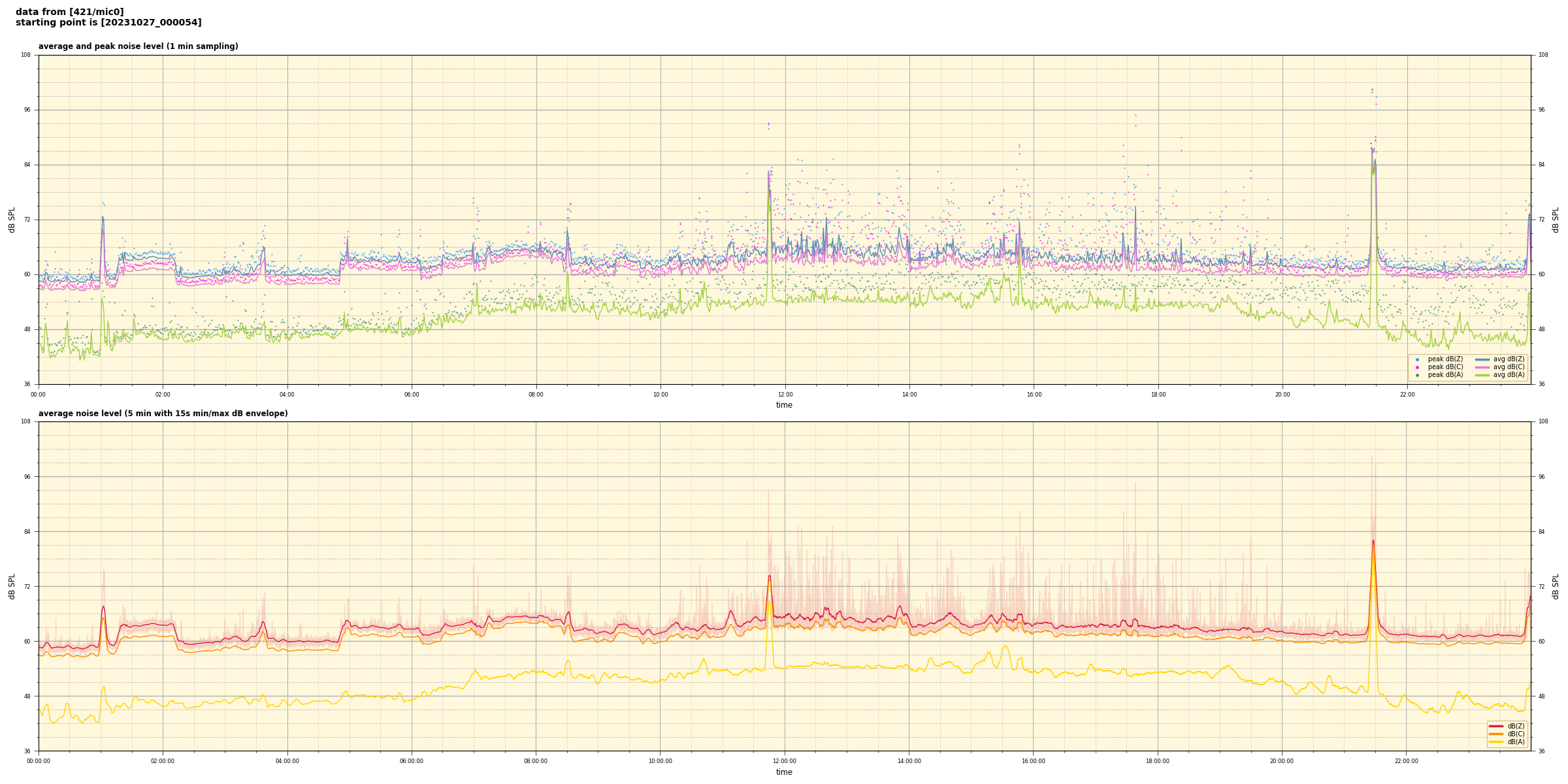Click the peak dB(Z) legend marker
This screenshot has height=784, width=1568.
click(x=1417, y=359)
